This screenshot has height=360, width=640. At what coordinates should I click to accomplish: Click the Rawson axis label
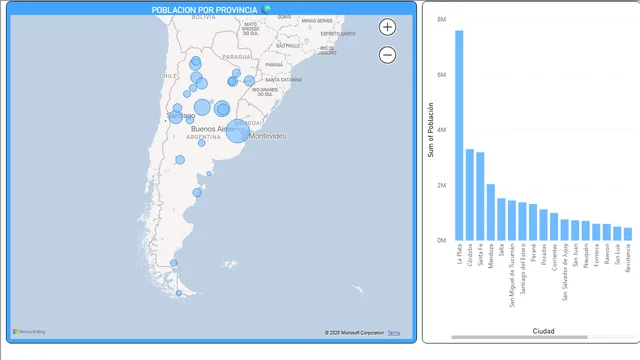(607, 254)
